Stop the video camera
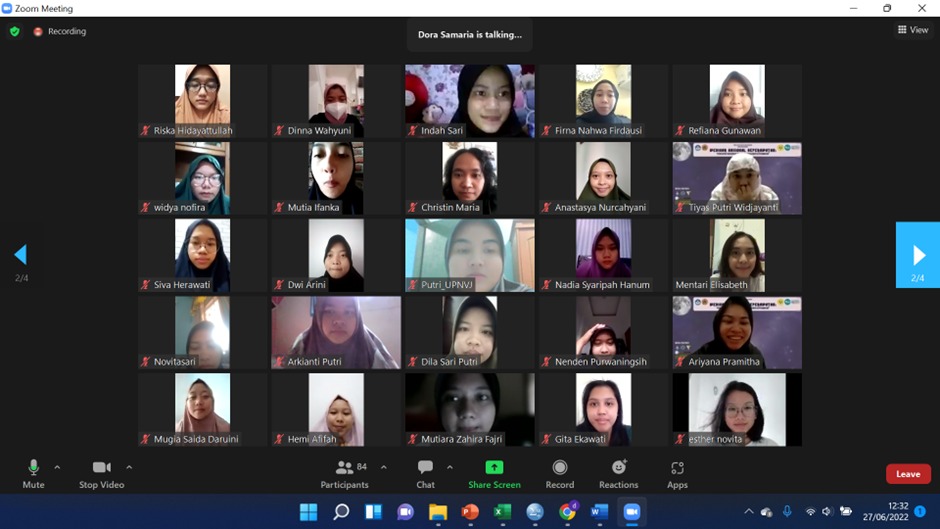The image size is (940, 529). pos(101,473)
